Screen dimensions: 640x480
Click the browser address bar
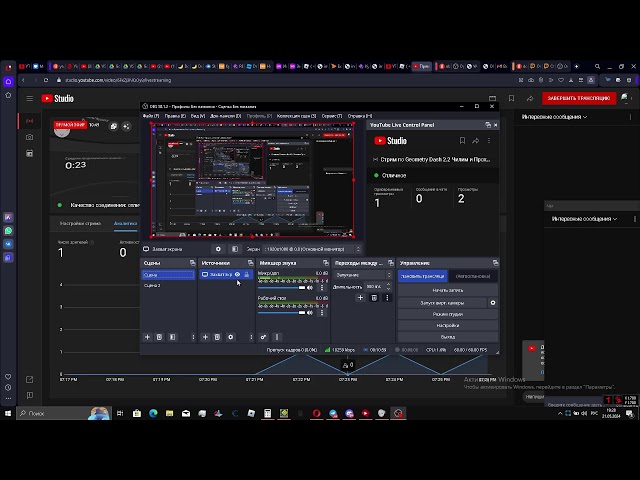286,80
